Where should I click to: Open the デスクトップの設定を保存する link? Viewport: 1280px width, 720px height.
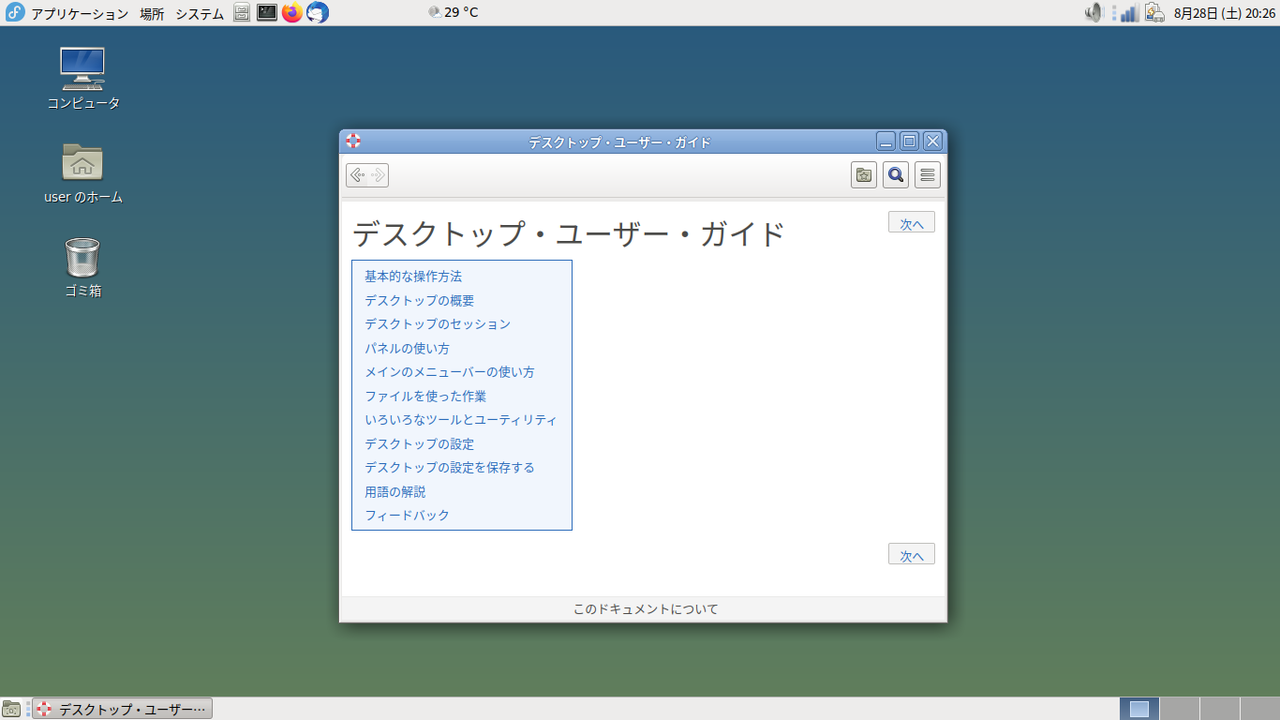point(449,468)
